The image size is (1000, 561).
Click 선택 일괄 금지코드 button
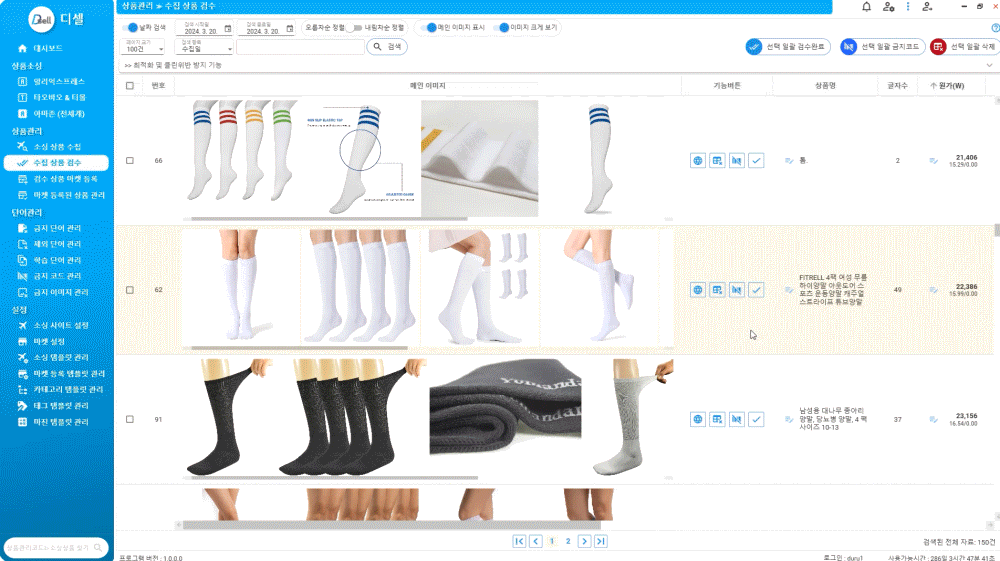pos(883,47)
